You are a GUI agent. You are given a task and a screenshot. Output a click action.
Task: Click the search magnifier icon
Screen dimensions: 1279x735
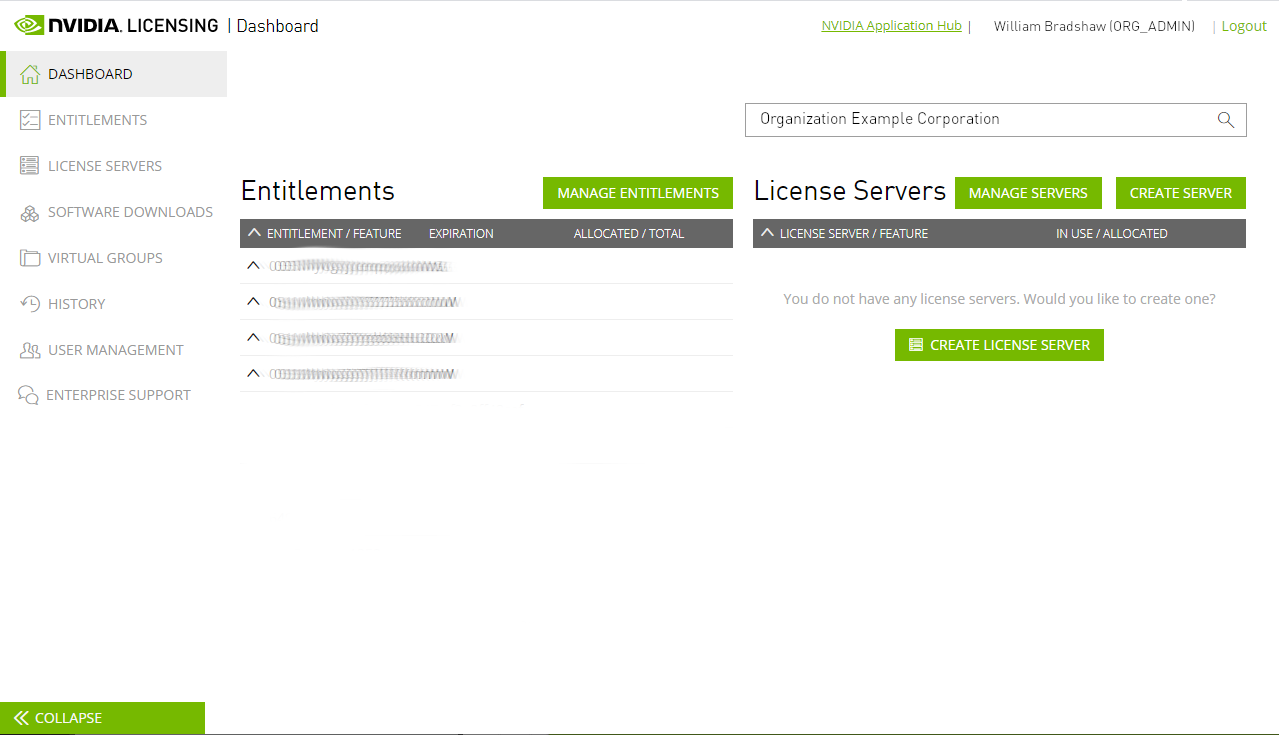tap(1225, 120)
